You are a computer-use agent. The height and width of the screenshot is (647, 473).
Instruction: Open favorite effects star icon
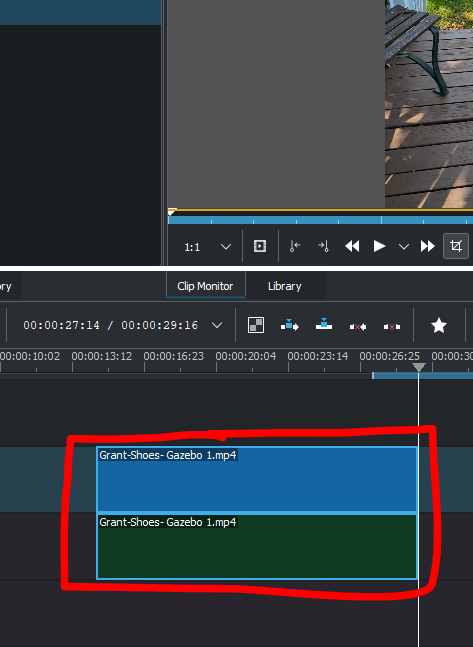[x=439, y=326]
